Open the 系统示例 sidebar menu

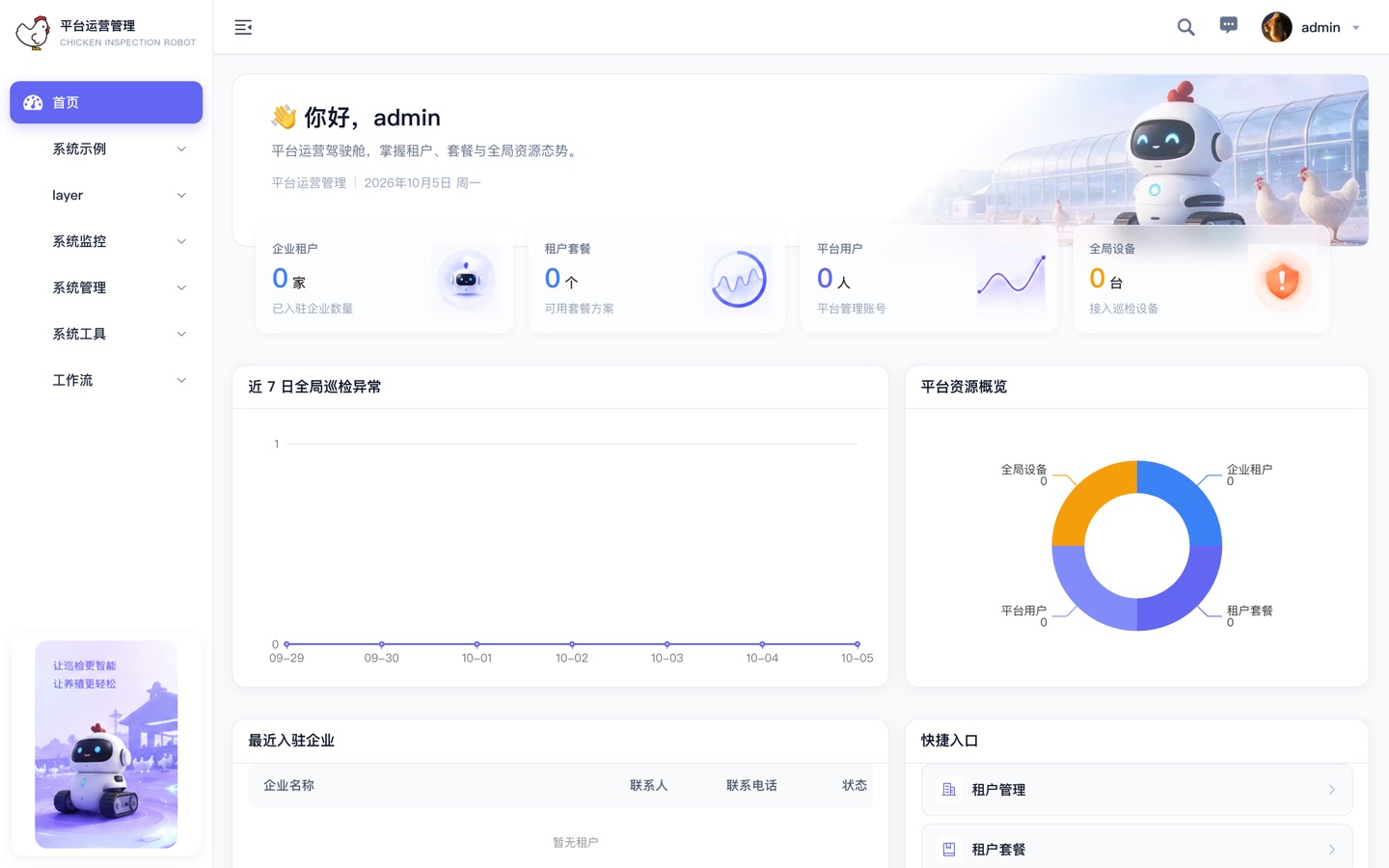tap(106, 149)
